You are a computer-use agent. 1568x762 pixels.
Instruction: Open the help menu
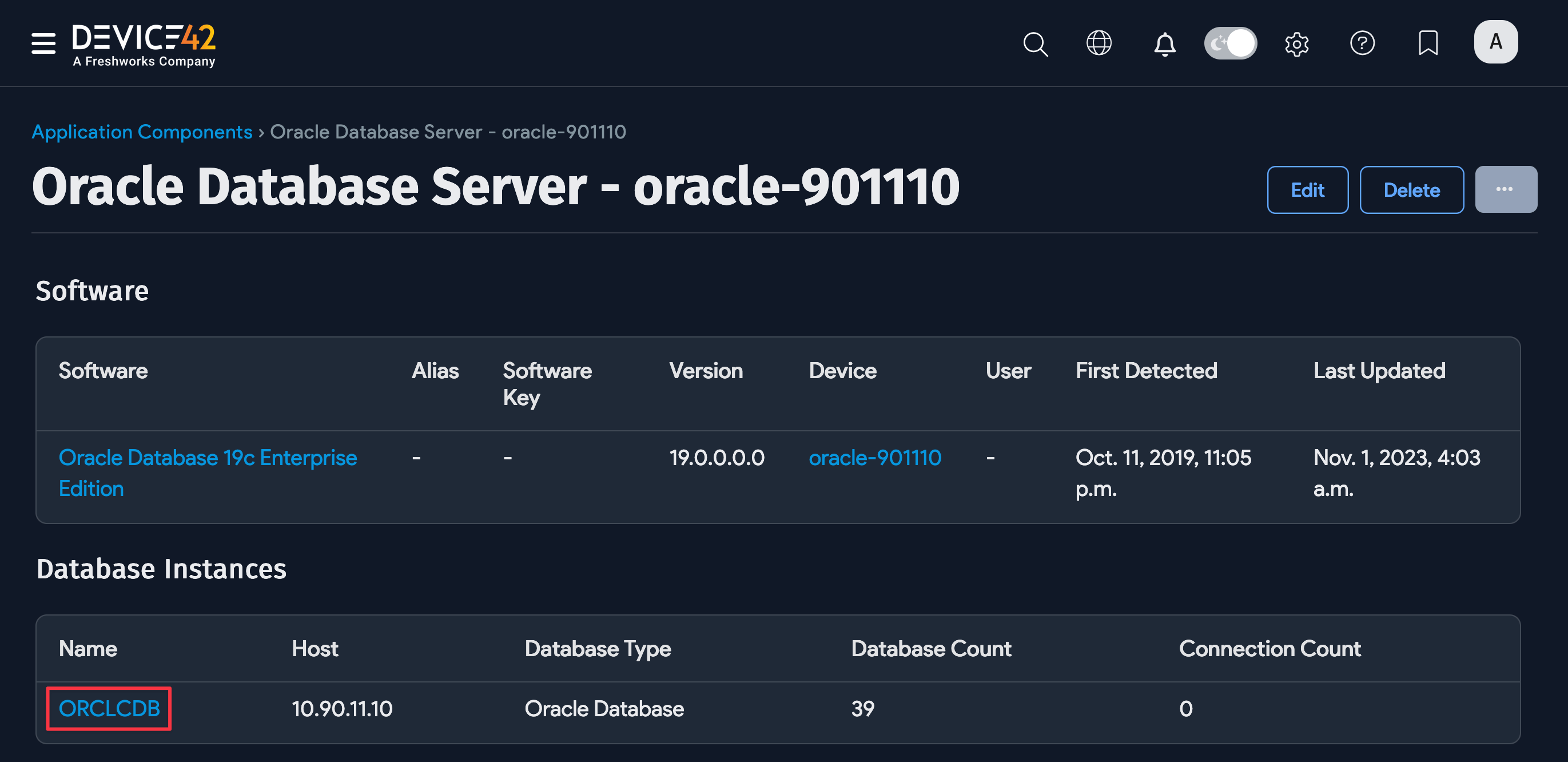tap(1363, 43)
